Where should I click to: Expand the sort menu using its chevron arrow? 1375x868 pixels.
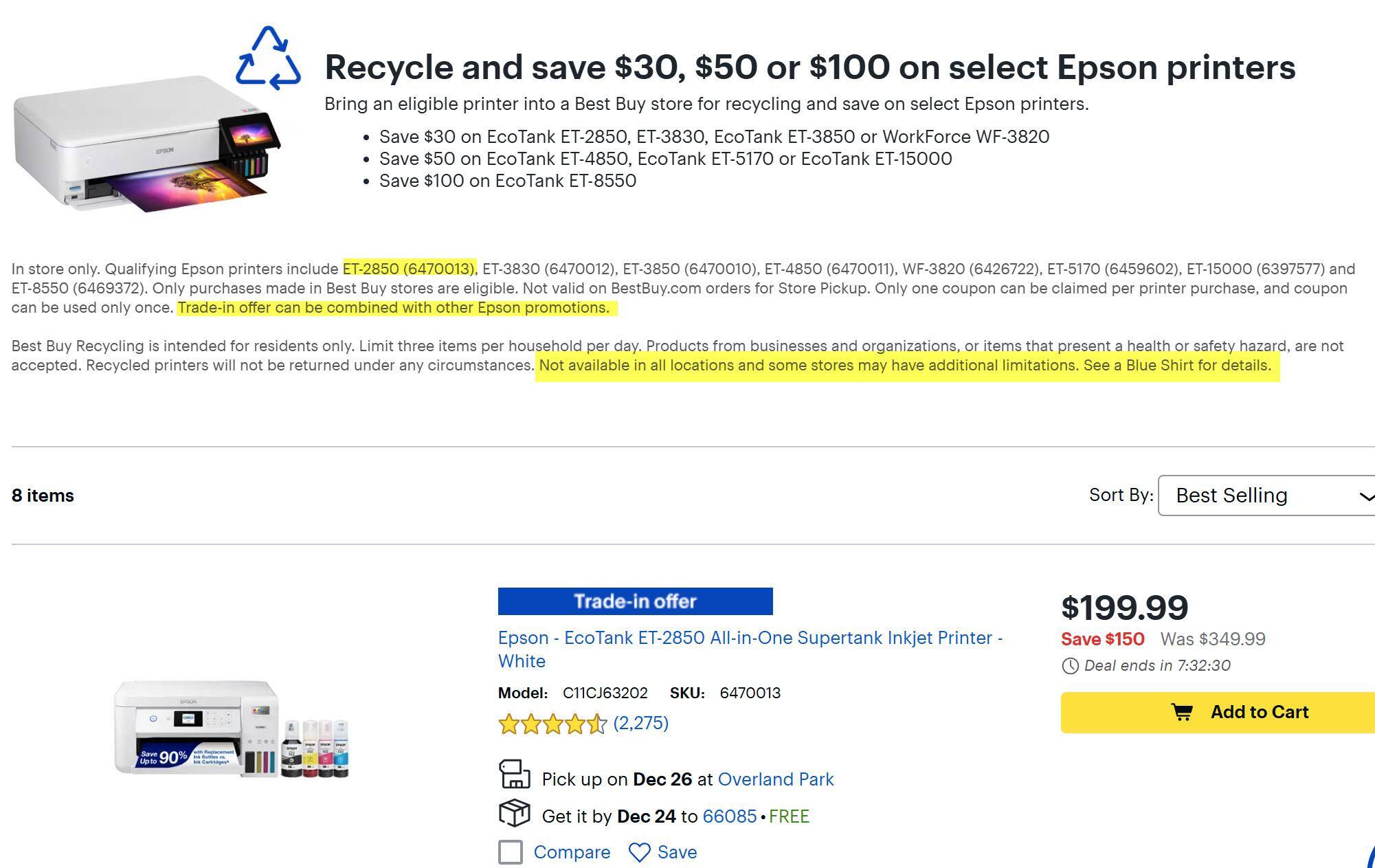pyautogui.click(x=1366, y=496)
